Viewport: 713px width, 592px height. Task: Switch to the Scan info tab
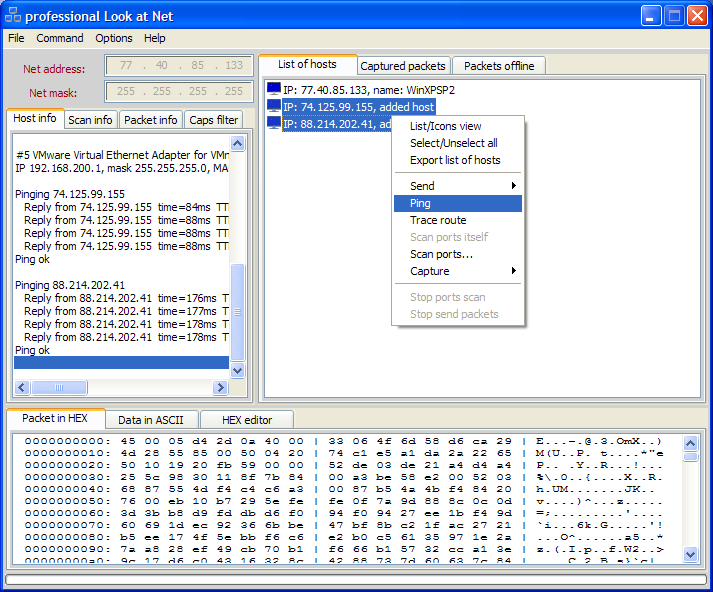coord(90,120)
